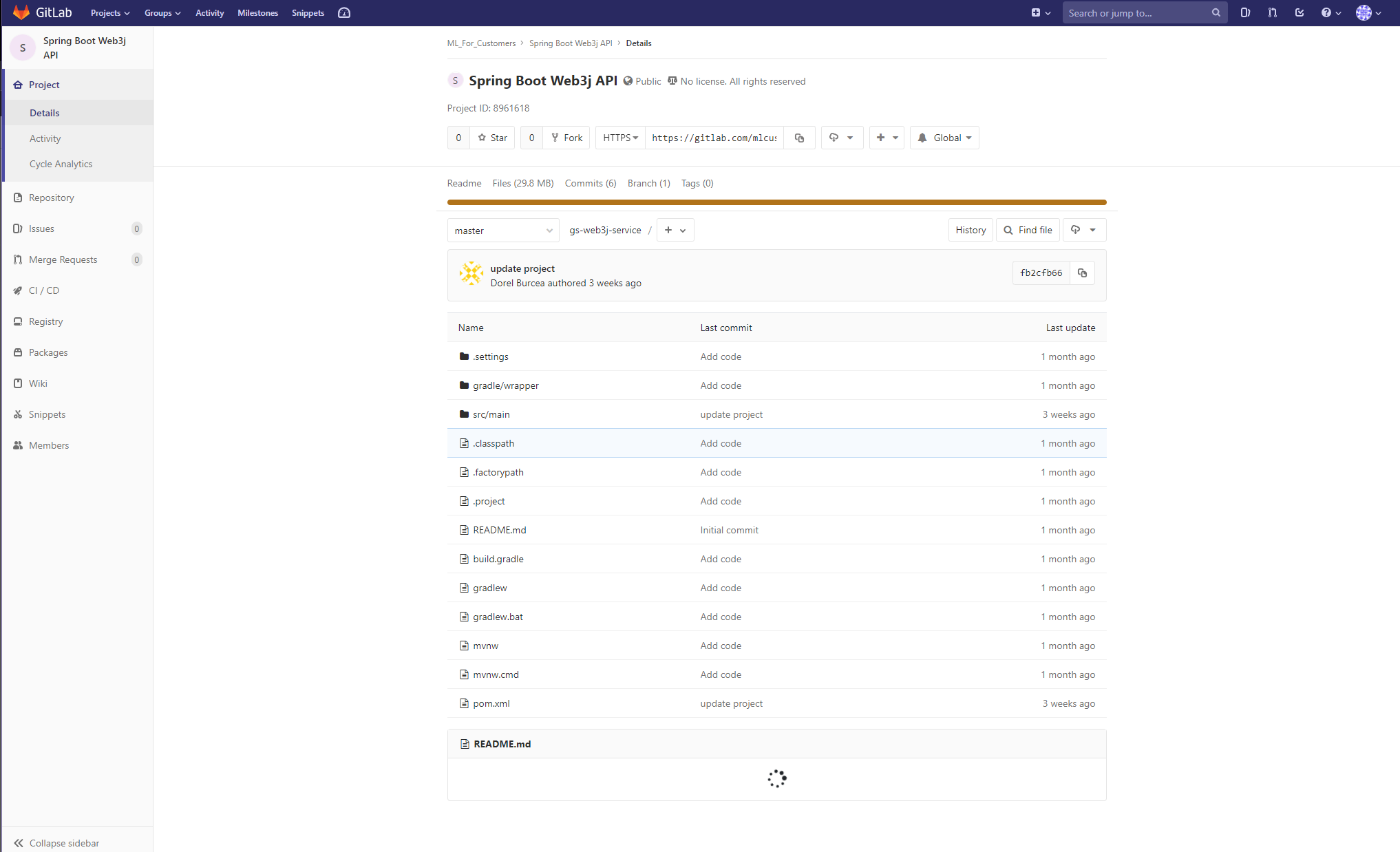1400x852 pixels.
Task: Click the repository language color bar
Action: [776, 202]
